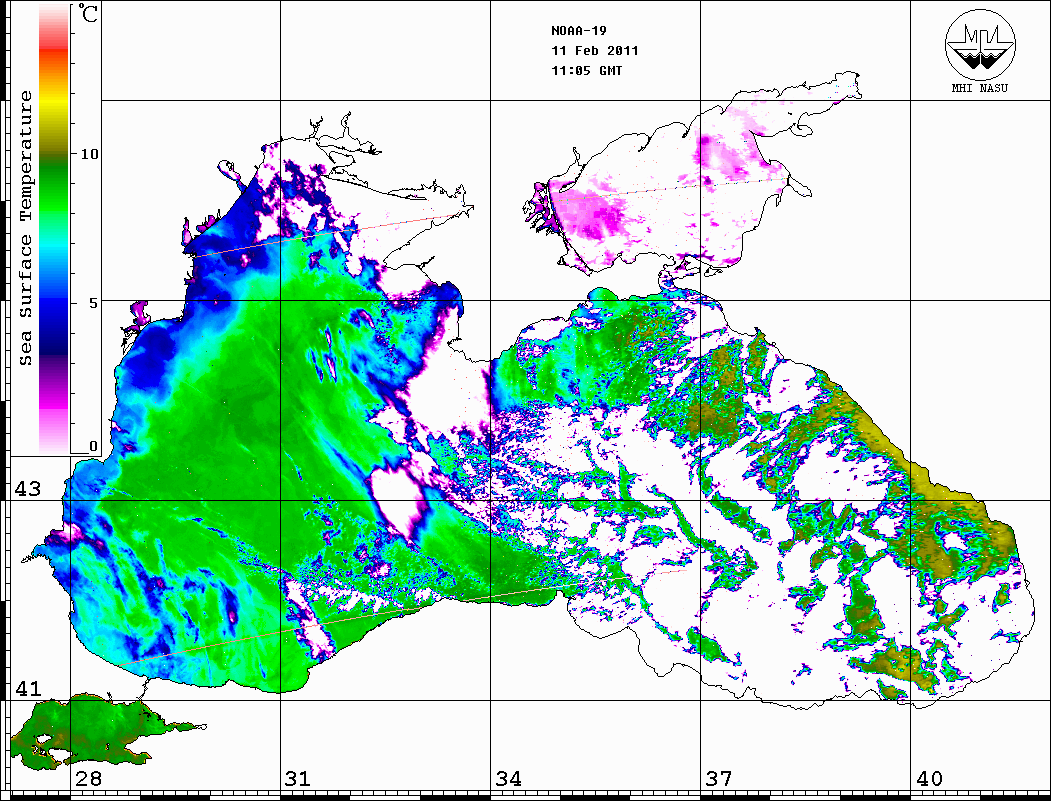Click latitude label '43'
The height and width of the screenshot is (801, 1051).
tap(28, 489)
